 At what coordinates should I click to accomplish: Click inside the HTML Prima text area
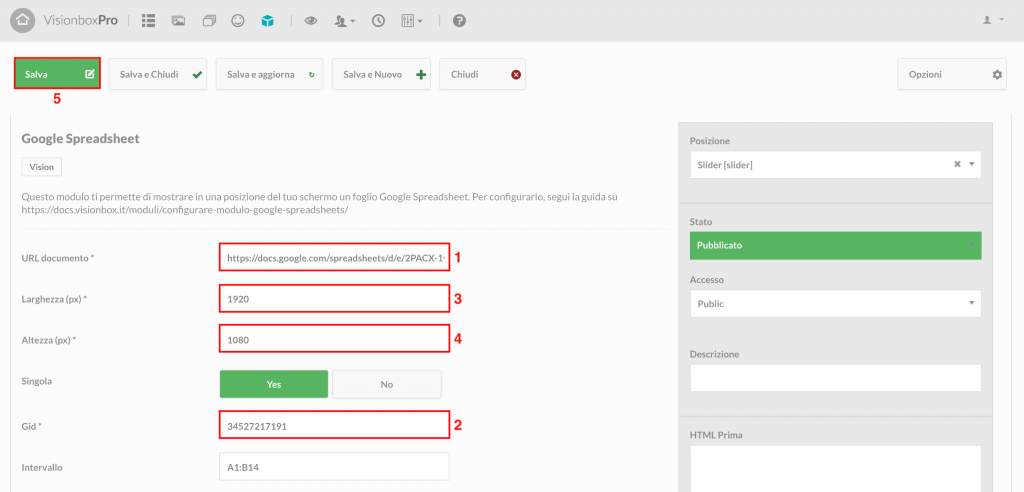click(x=835, y=468)
